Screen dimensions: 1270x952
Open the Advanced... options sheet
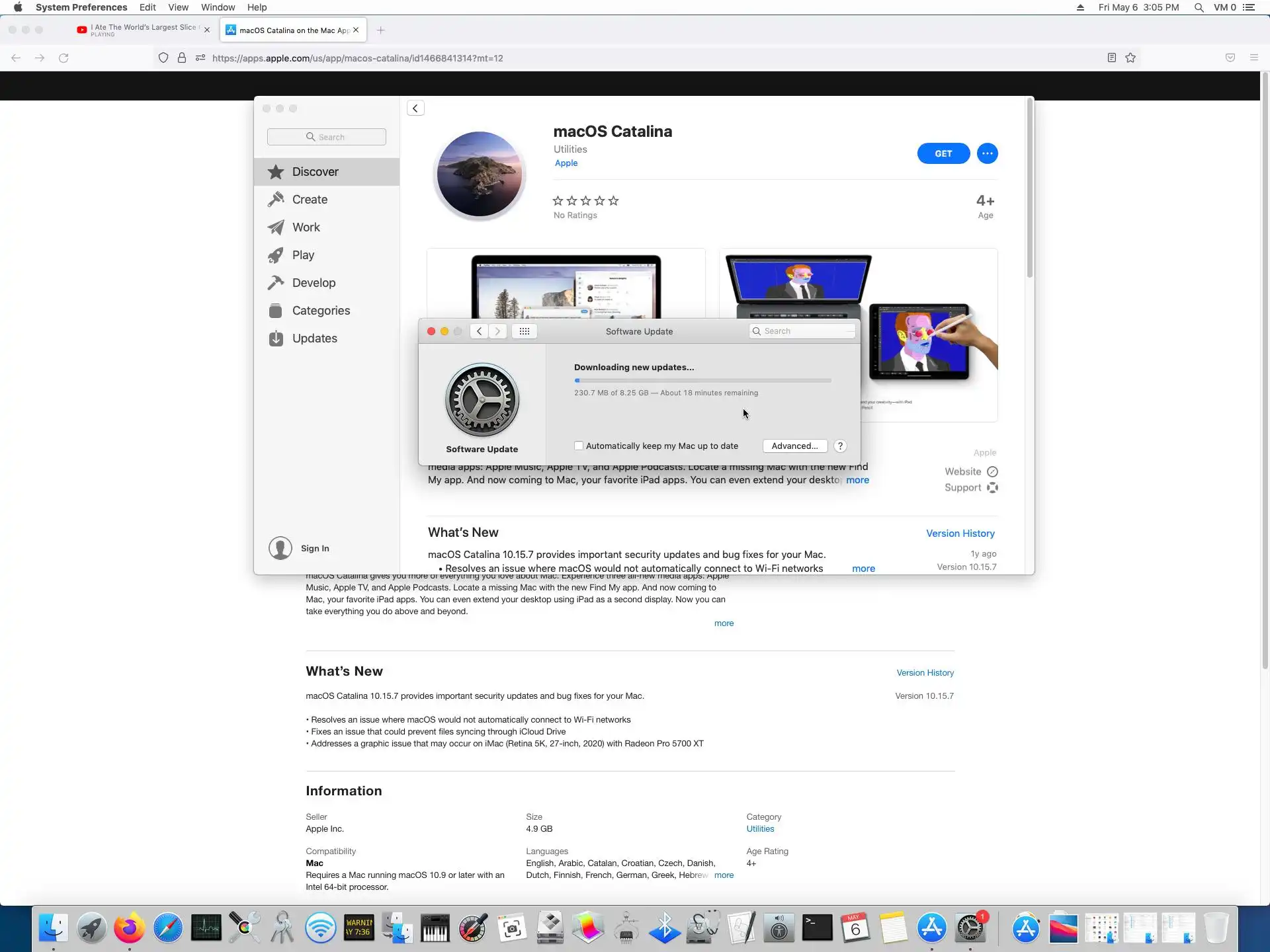coord(794,446)
